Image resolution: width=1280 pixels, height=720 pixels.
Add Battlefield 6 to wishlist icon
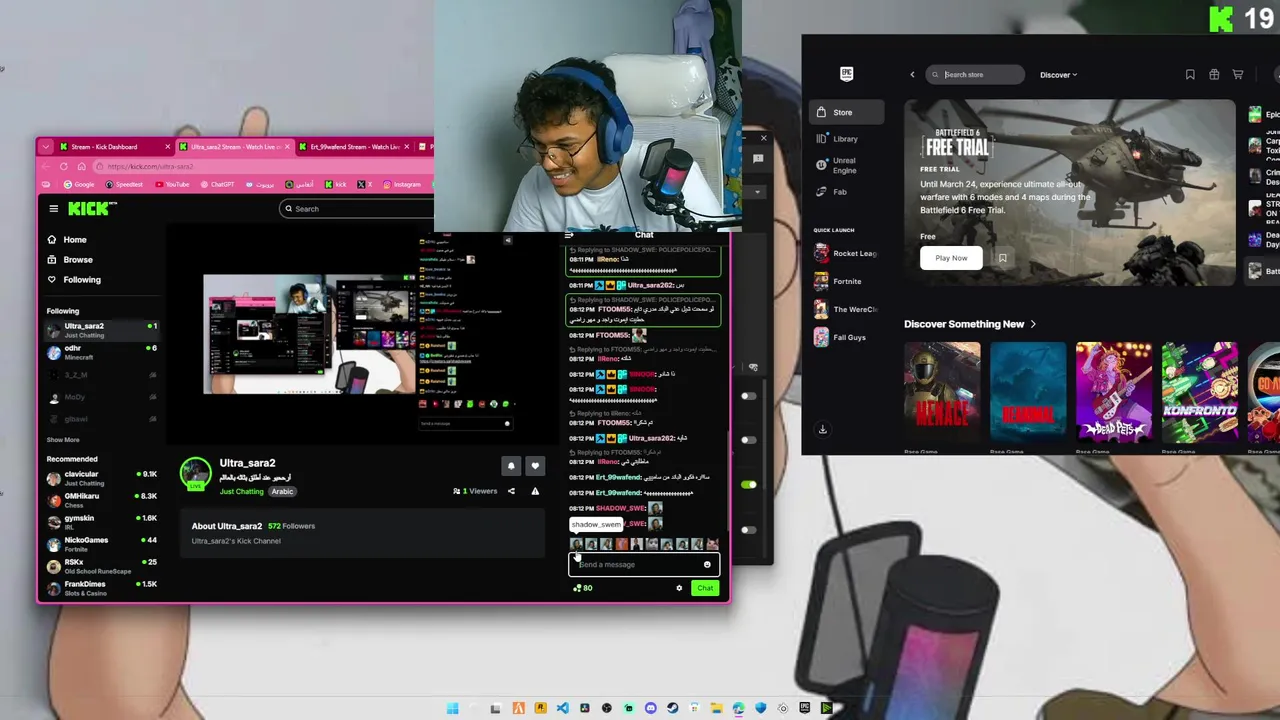coord(1002,258)
